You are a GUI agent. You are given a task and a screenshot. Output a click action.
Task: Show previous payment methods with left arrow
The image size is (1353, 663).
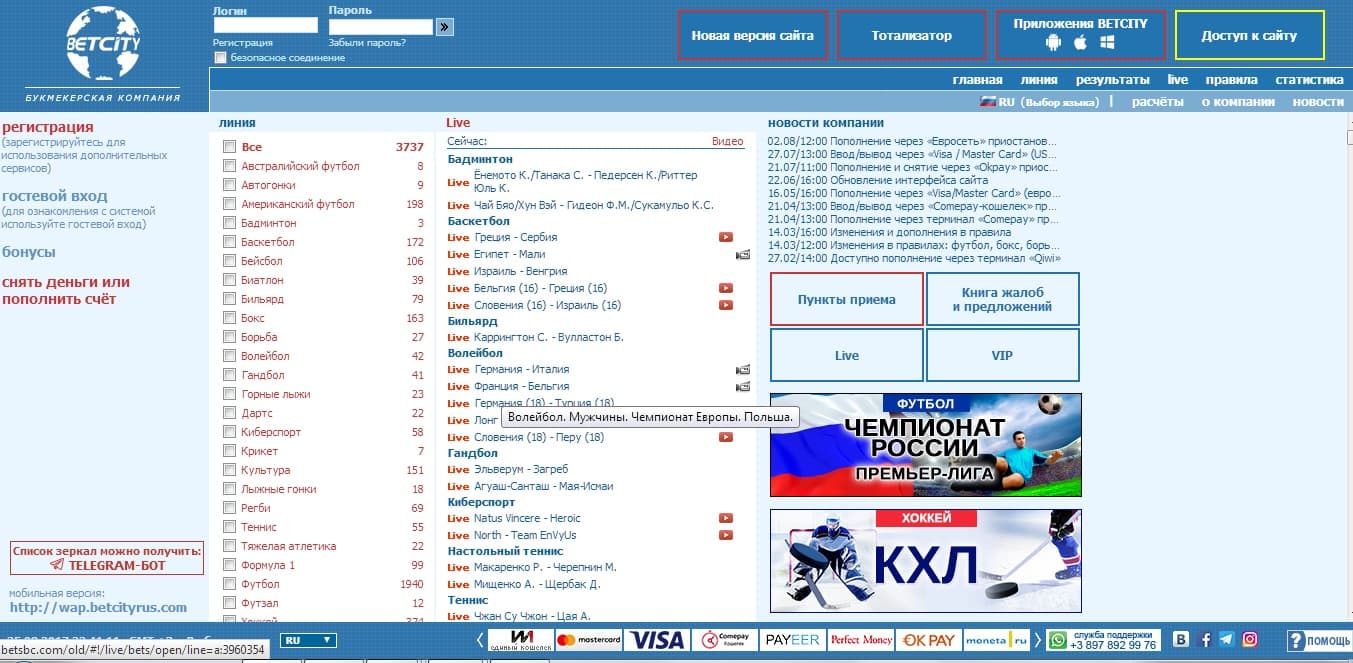(x=480, y=640)
